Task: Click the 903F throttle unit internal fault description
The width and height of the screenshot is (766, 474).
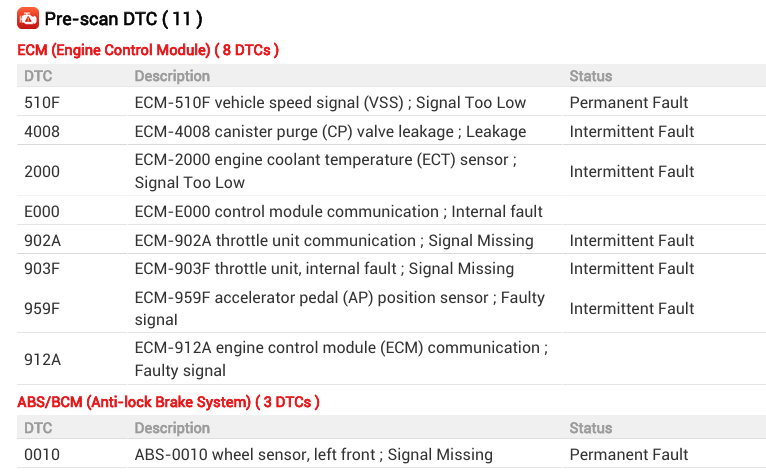Action: pos(324,268)
